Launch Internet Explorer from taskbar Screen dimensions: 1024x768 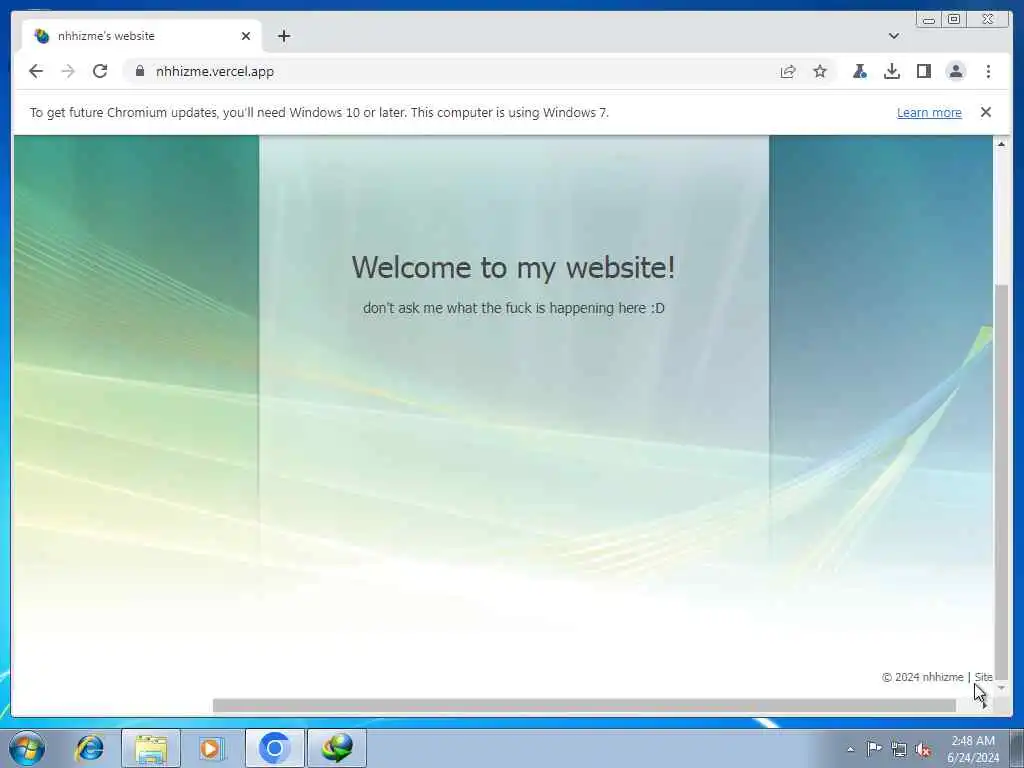89,748
